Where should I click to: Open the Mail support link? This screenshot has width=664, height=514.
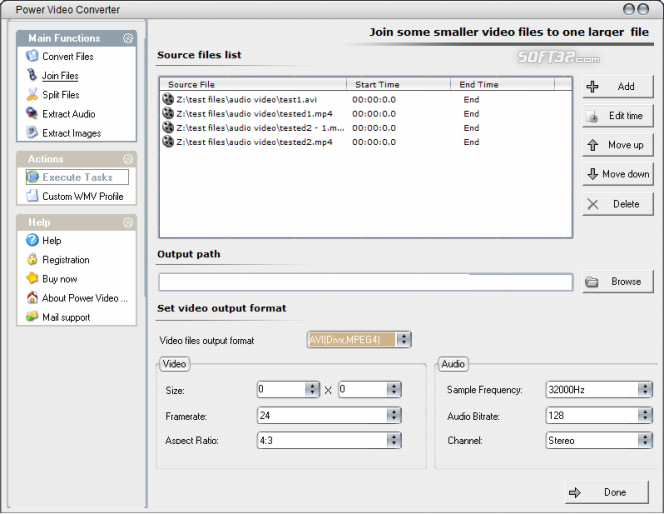66,317
